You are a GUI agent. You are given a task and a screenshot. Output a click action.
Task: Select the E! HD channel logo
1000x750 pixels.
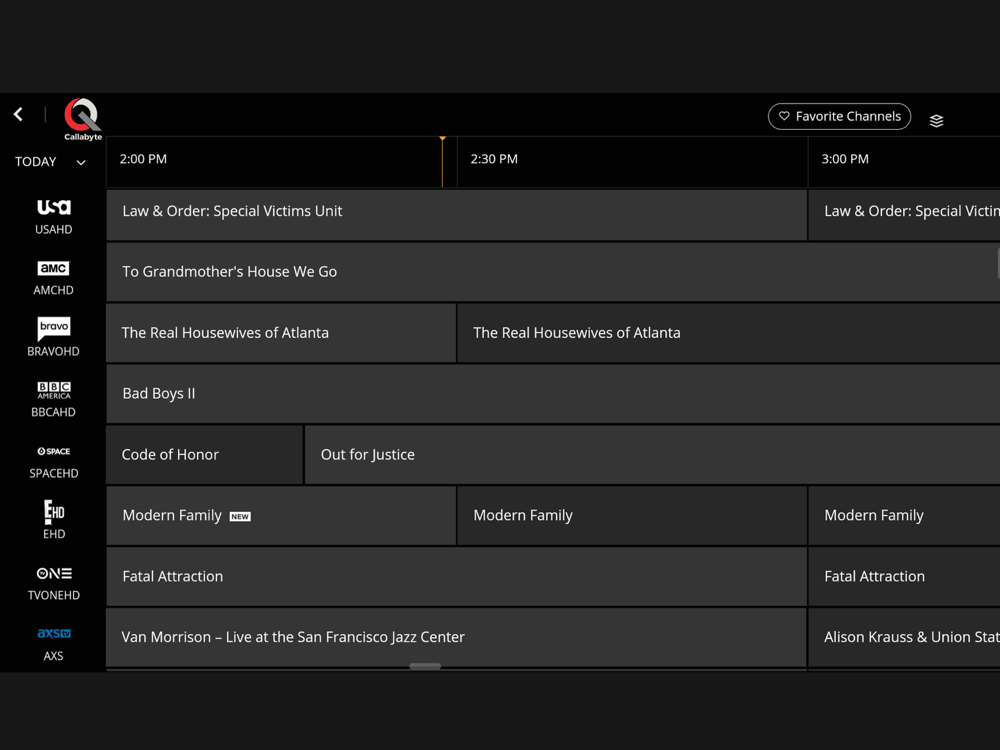(54, 512)
